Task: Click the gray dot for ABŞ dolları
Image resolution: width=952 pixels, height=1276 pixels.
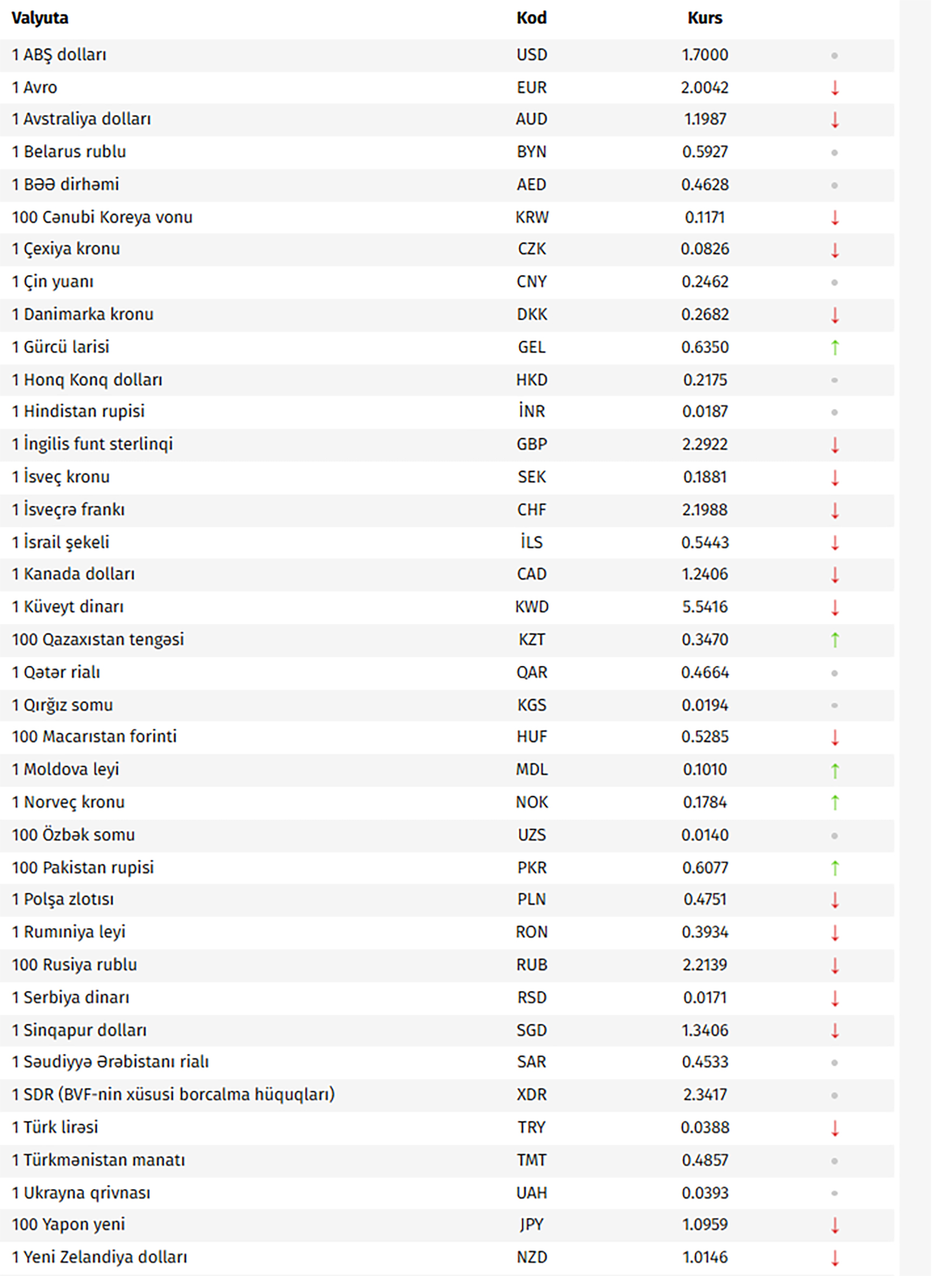Action: click(x=834, y=56)
